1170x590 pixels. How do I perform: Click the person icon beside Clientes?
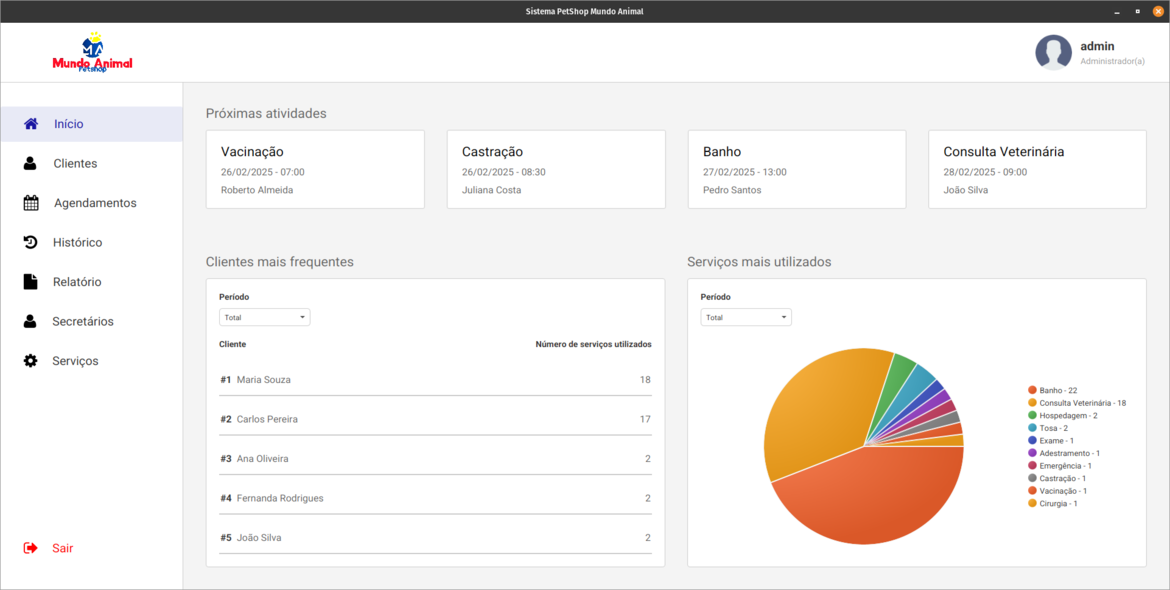click(x=30, y=163)
